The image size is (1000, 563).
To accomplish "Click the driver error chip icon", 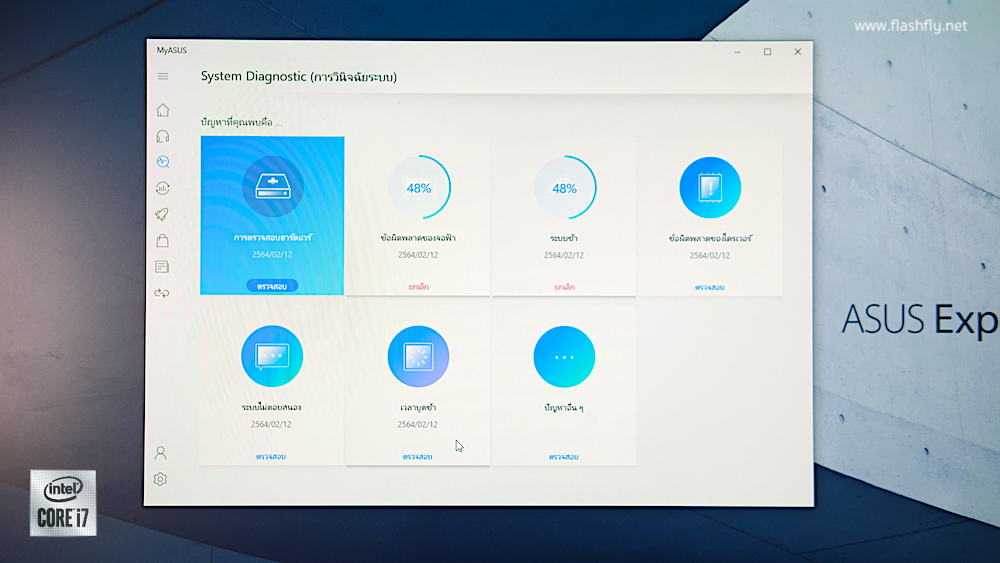I will pos(710,188).
